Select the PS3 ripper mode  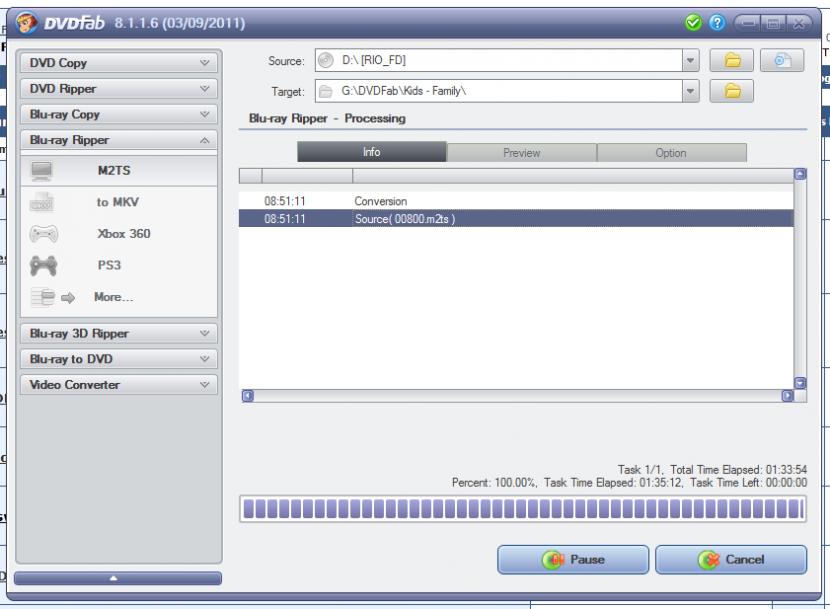119,265
